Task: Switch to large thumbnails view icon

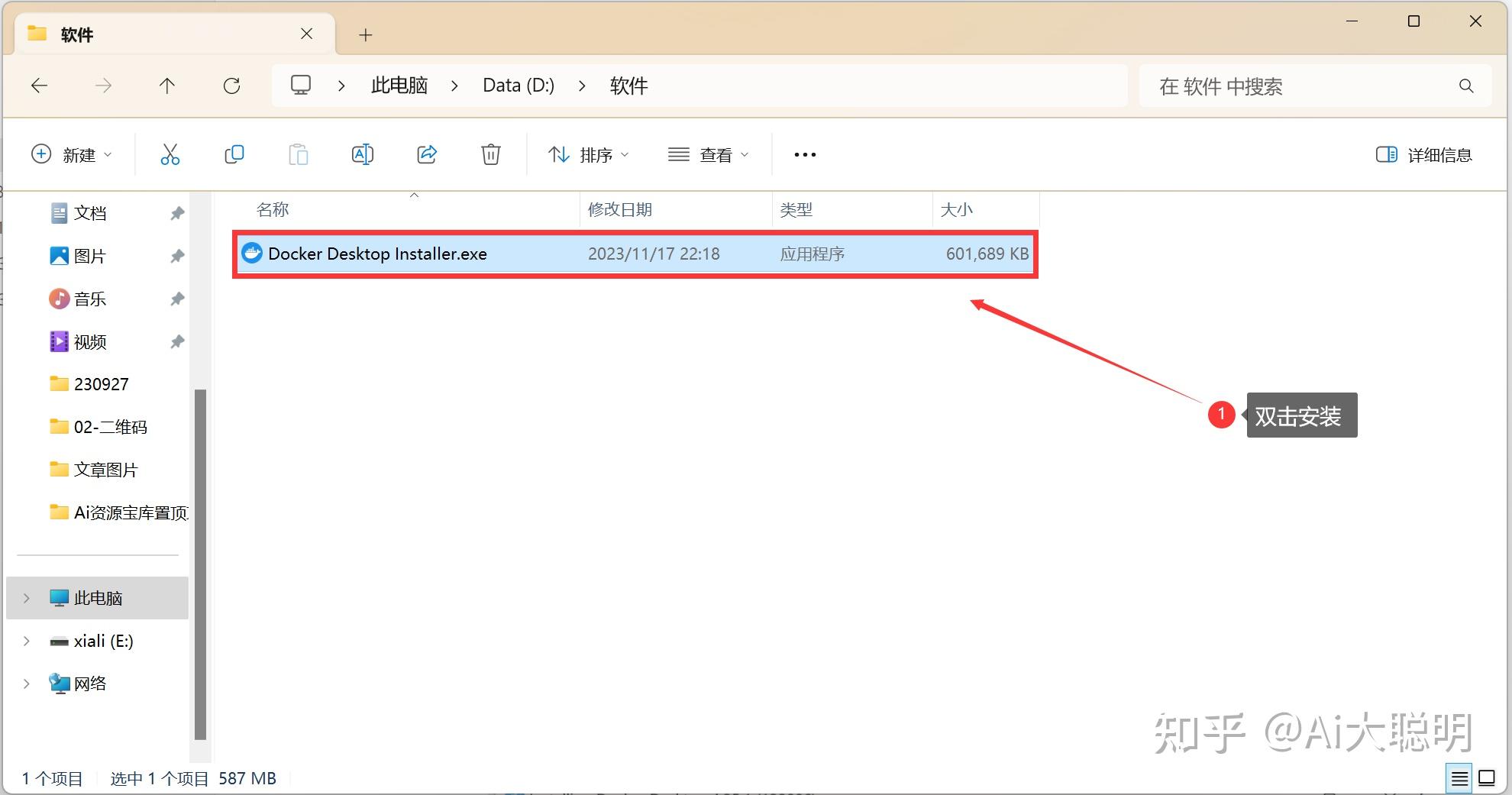Action: click(x=1487, y=778)
